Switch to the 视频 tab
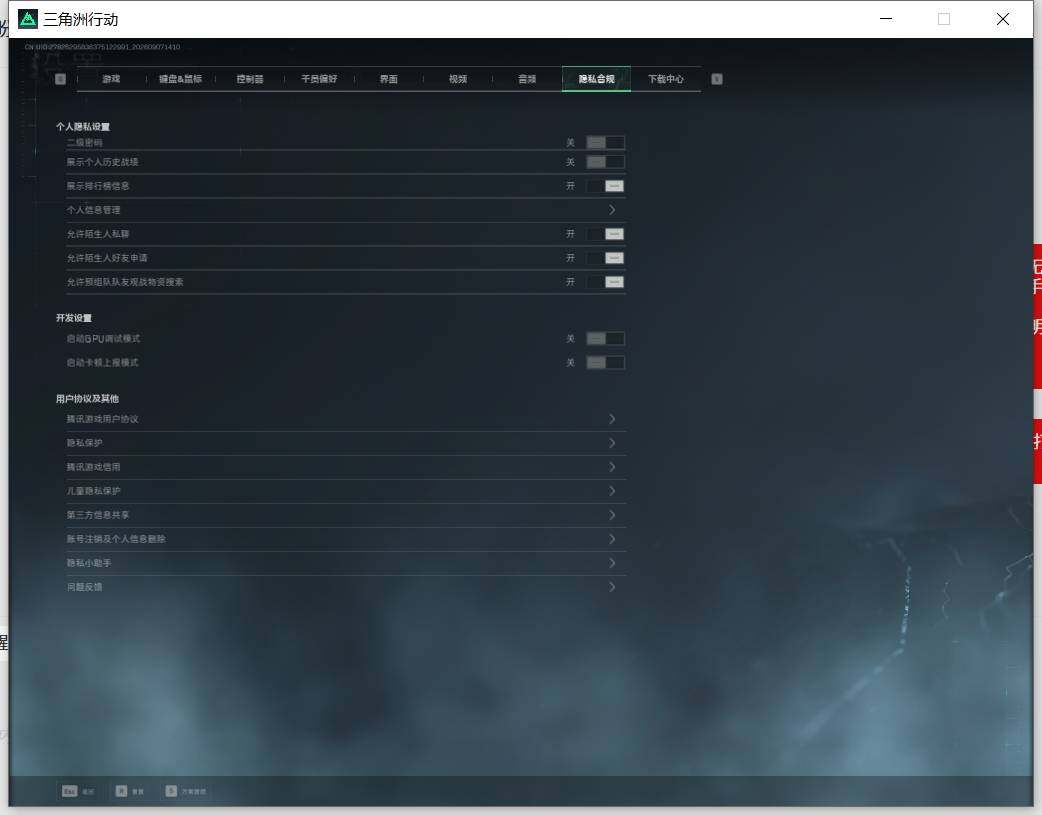This screenshot has height=815, width=1042. tap(458, 79)
